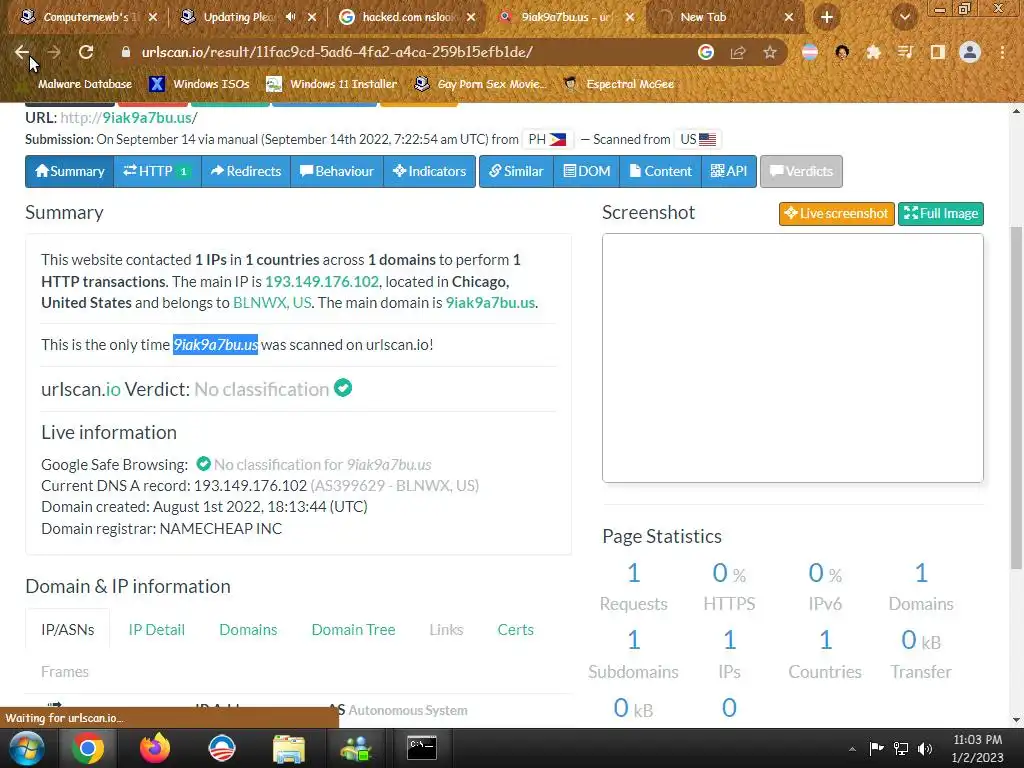Switch to the Updating Please tab

pos(238,17)
